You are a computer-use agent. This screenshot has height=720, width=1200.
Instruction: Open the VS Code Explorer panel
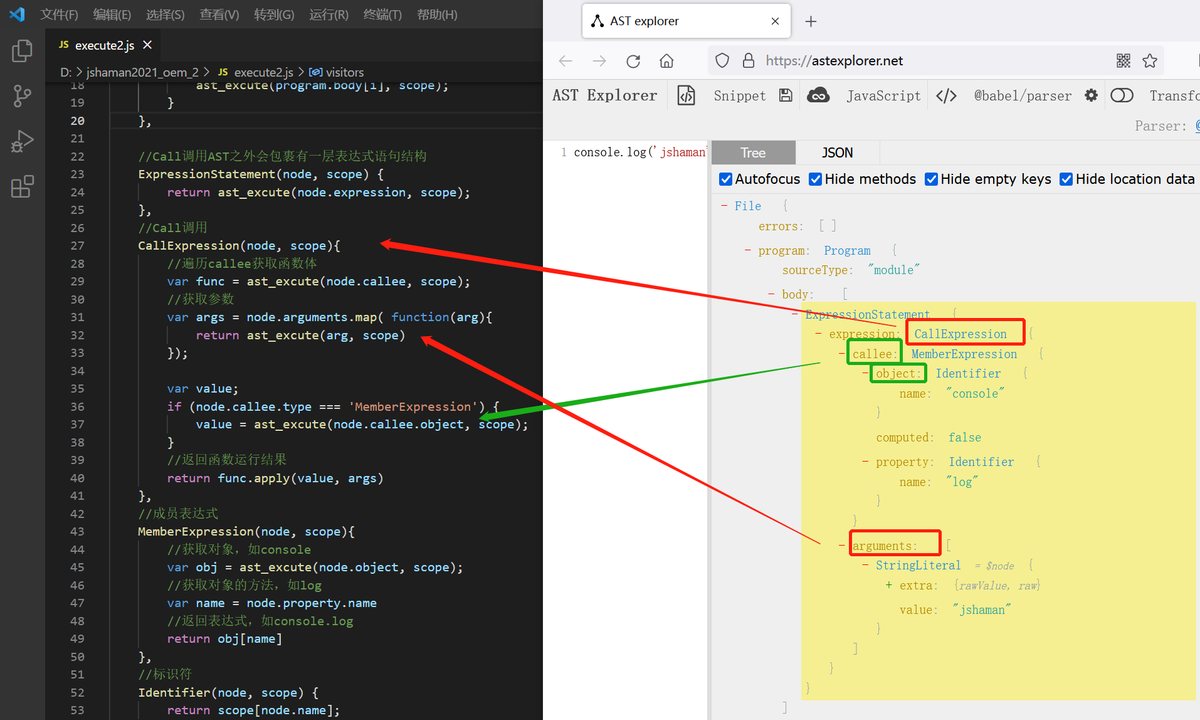point(22,51)
